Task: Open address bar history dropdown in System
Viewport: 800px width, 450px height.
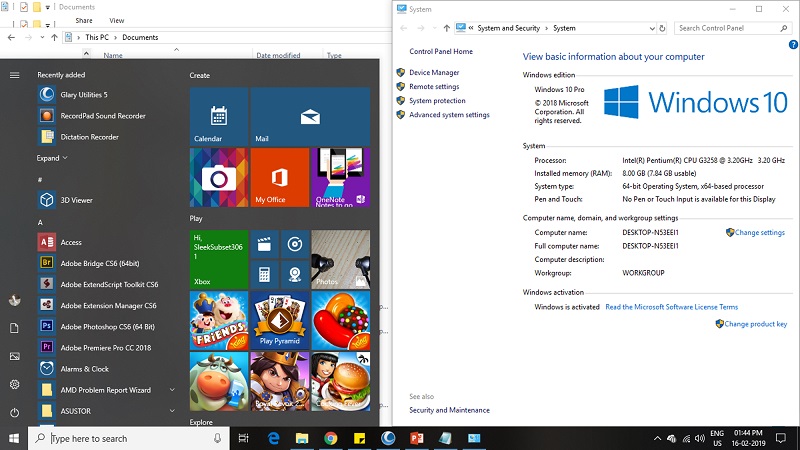Action: [x=652, y=29]
